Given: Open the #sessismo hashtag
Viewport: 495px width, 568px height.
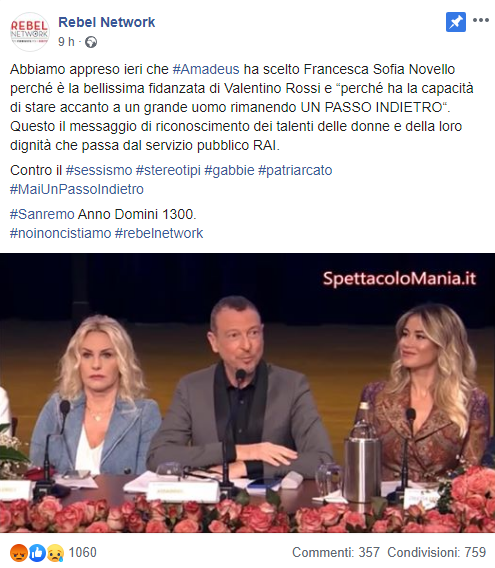Looking at the screenshot, I should [99, 170].
